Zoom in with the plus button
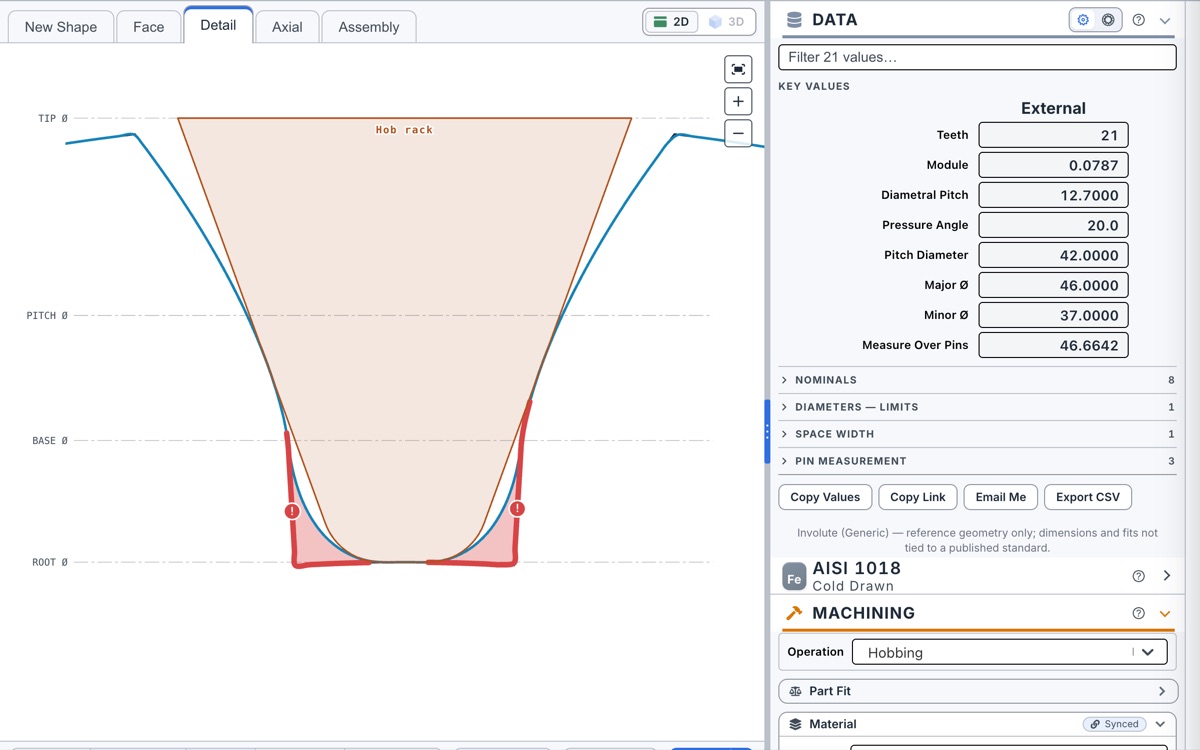Image resolution: width=1200 pixels, height=750 pixels. 738,101
